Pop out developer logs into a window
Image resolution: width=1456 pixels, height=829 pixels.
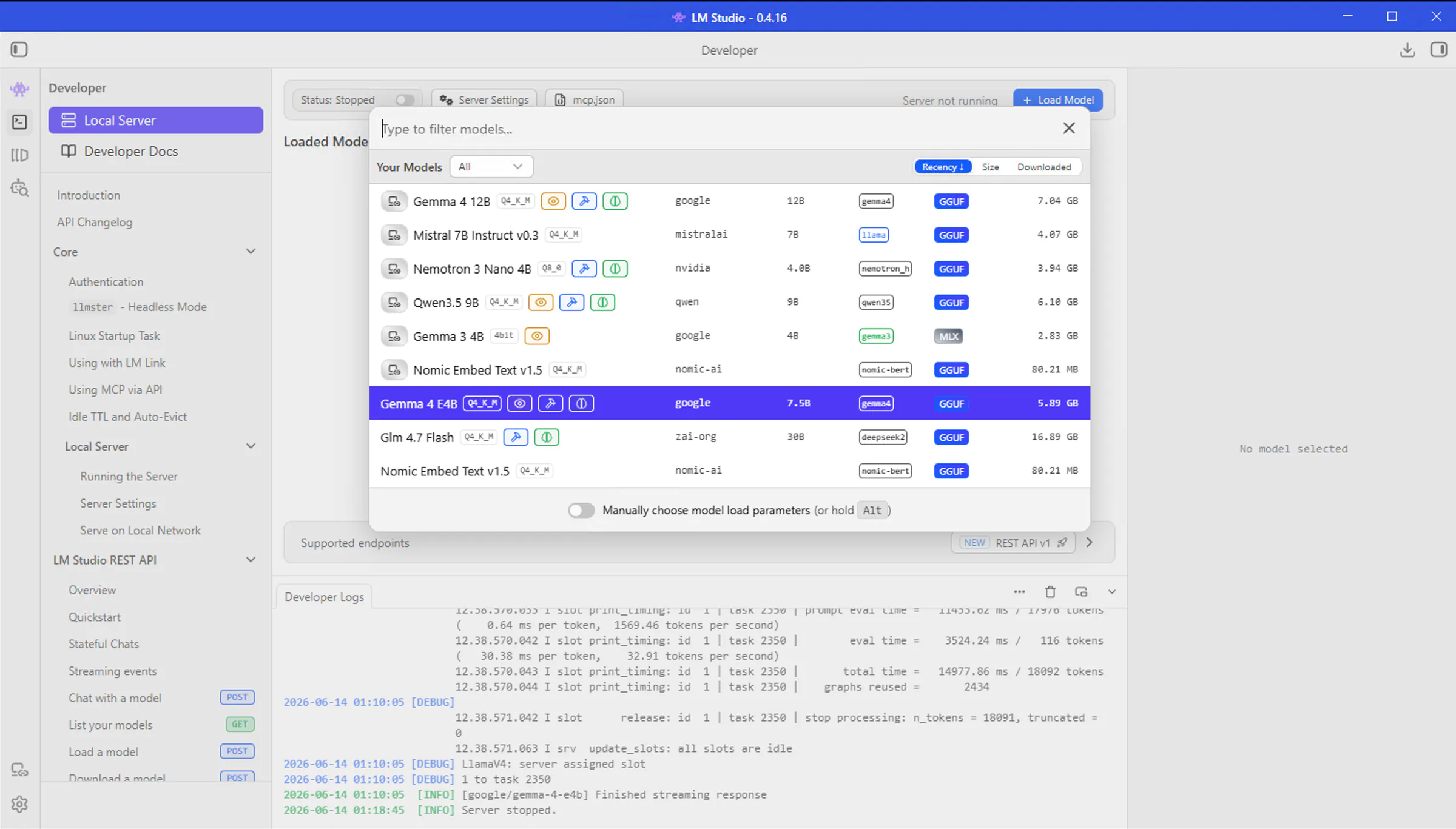[x=1081, y=592]
